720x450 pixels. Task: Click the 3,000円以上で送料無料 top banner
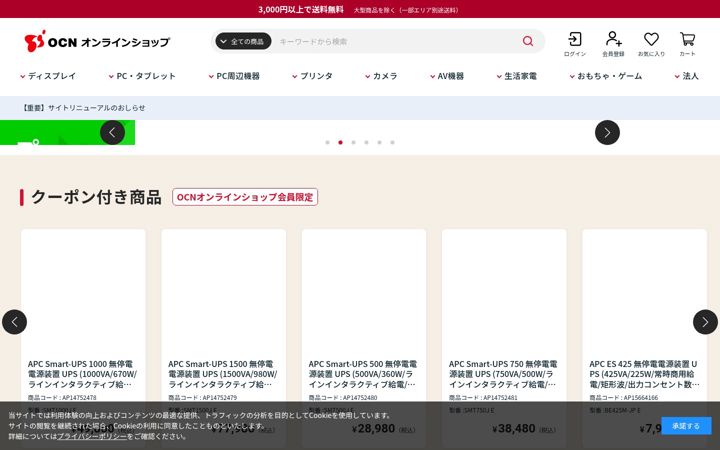[301, 9]
